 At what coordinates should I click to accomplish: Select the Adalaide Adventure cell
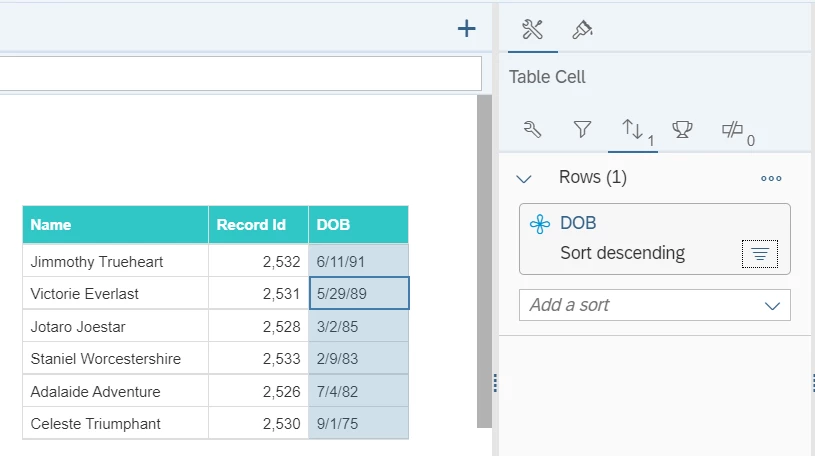(115, 392)
